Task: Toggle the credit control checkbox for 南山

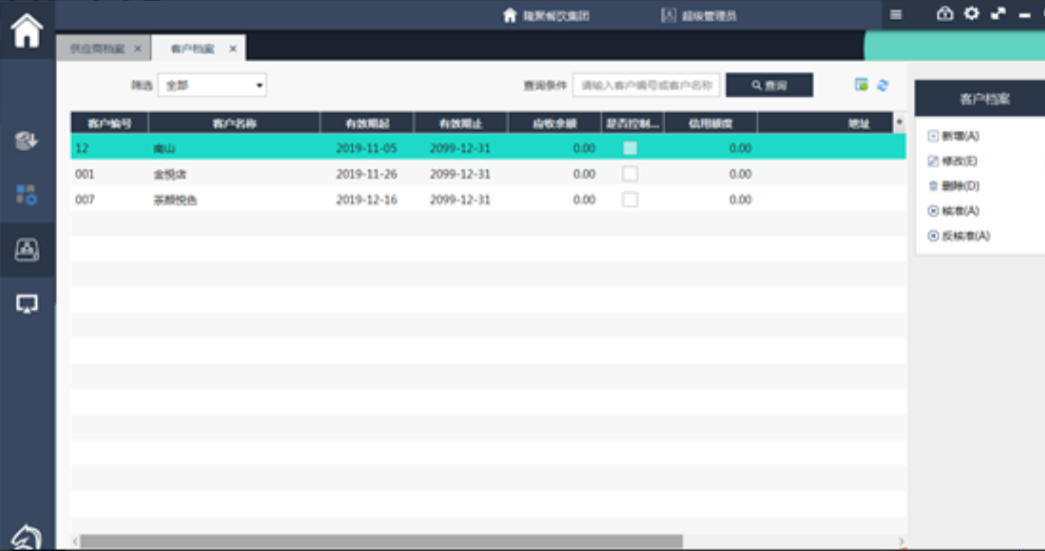Action: point(630,148)
